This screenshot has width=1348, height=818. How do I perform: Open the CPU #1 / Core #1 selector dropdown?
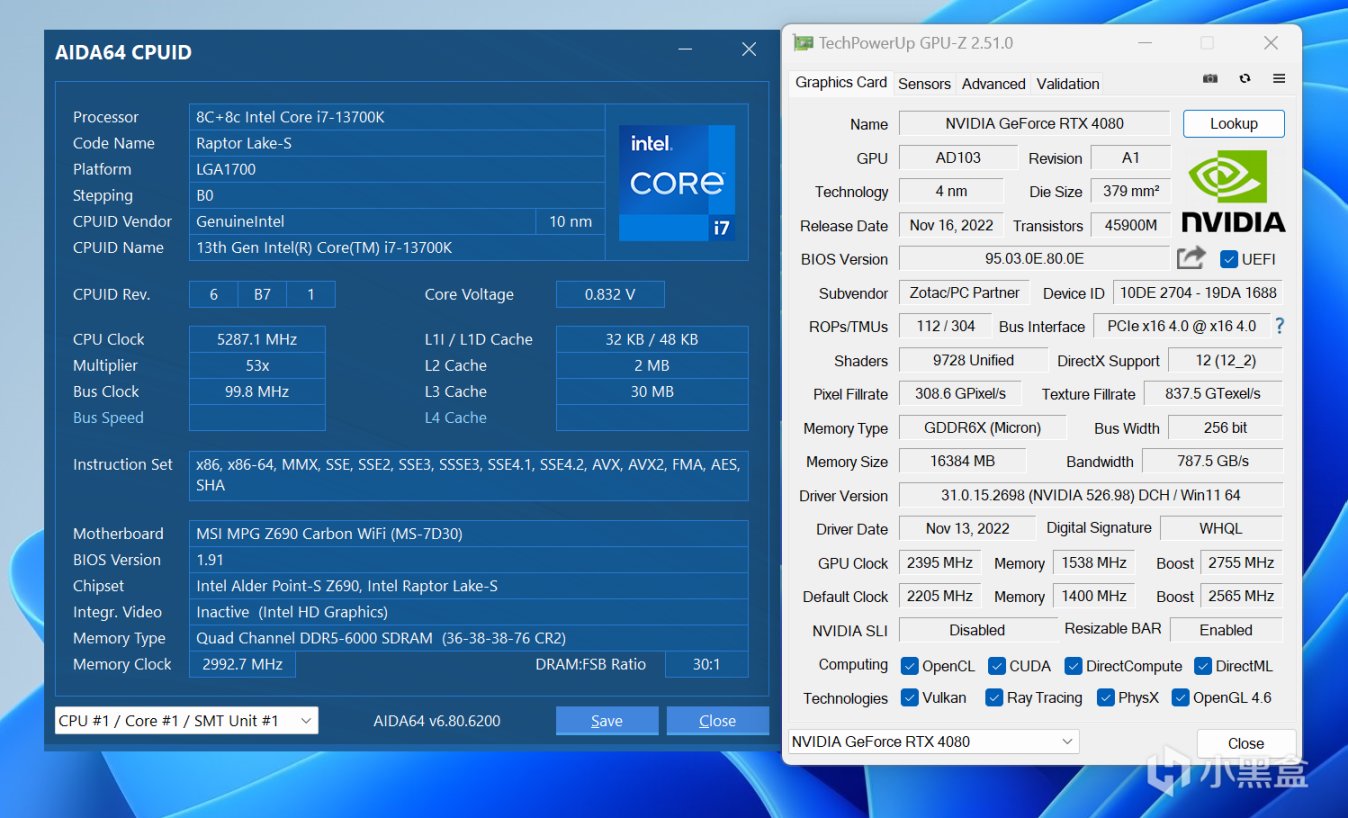point(186,720)
